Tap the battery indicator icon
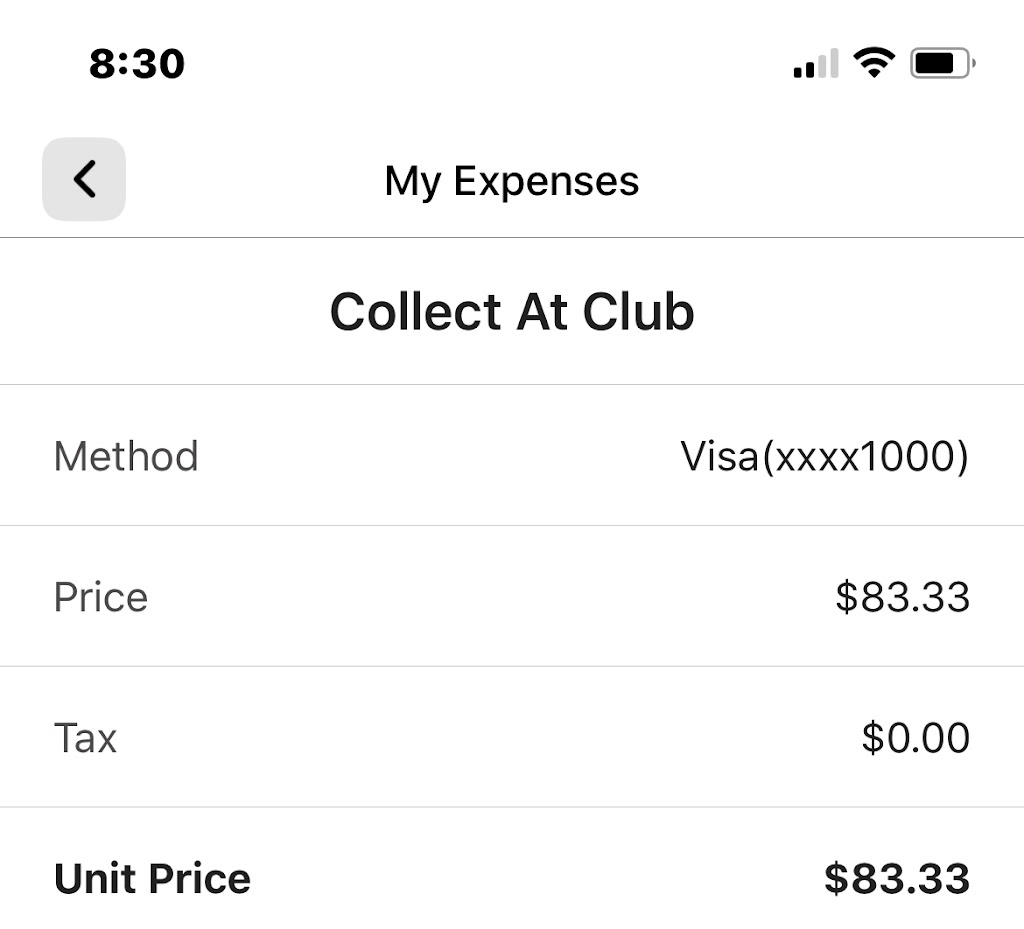Viewport: 1024px width, 929px height. tap(942, 64)
